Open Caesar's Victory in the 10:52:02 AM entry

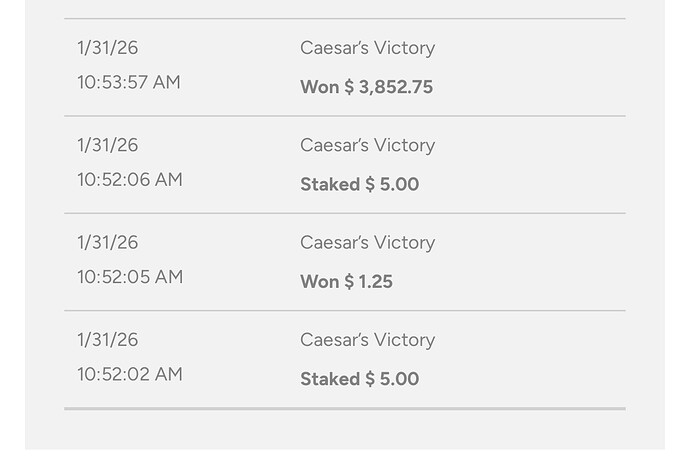tap(367, 340)
